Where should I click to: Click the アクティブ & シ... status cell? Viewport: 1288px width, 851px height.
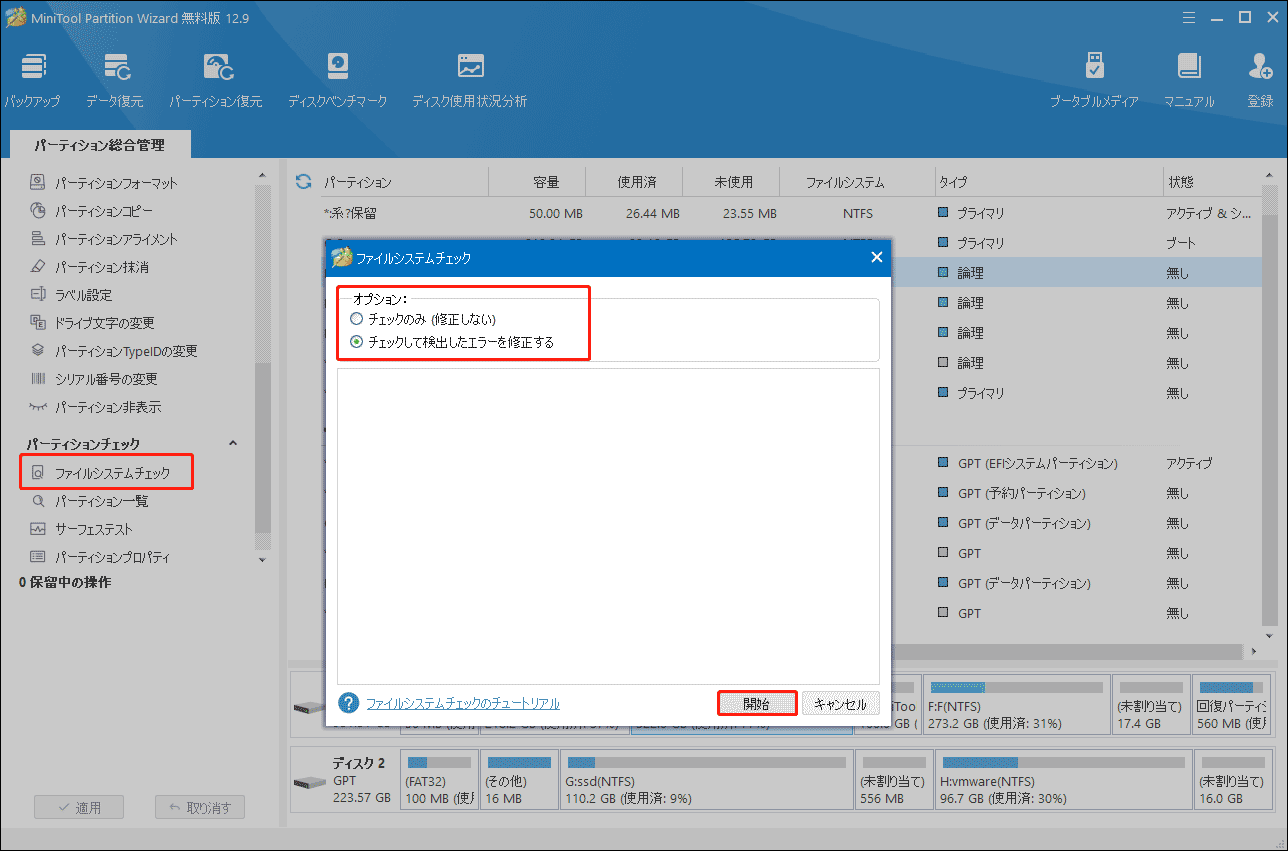click(1208, 213)
